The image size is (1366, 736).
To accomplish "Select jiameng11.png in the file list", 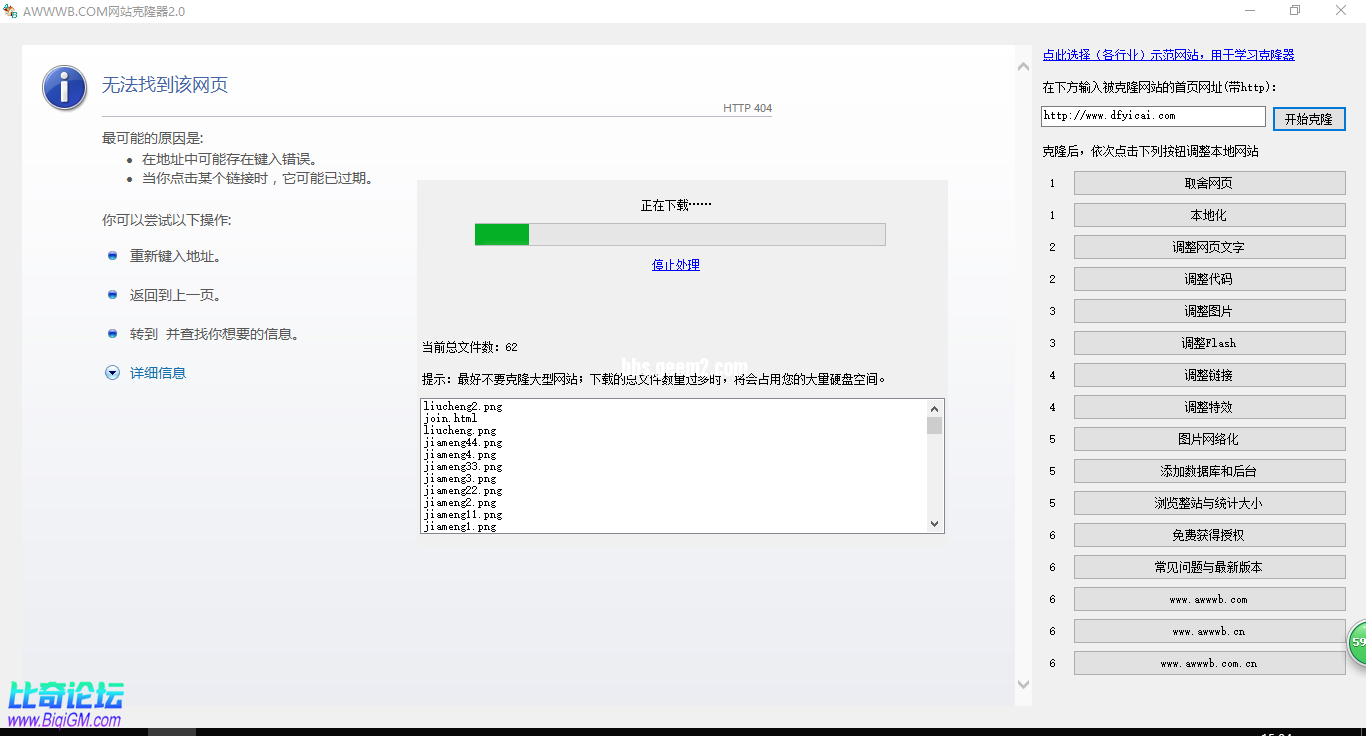I will [463, 515].
